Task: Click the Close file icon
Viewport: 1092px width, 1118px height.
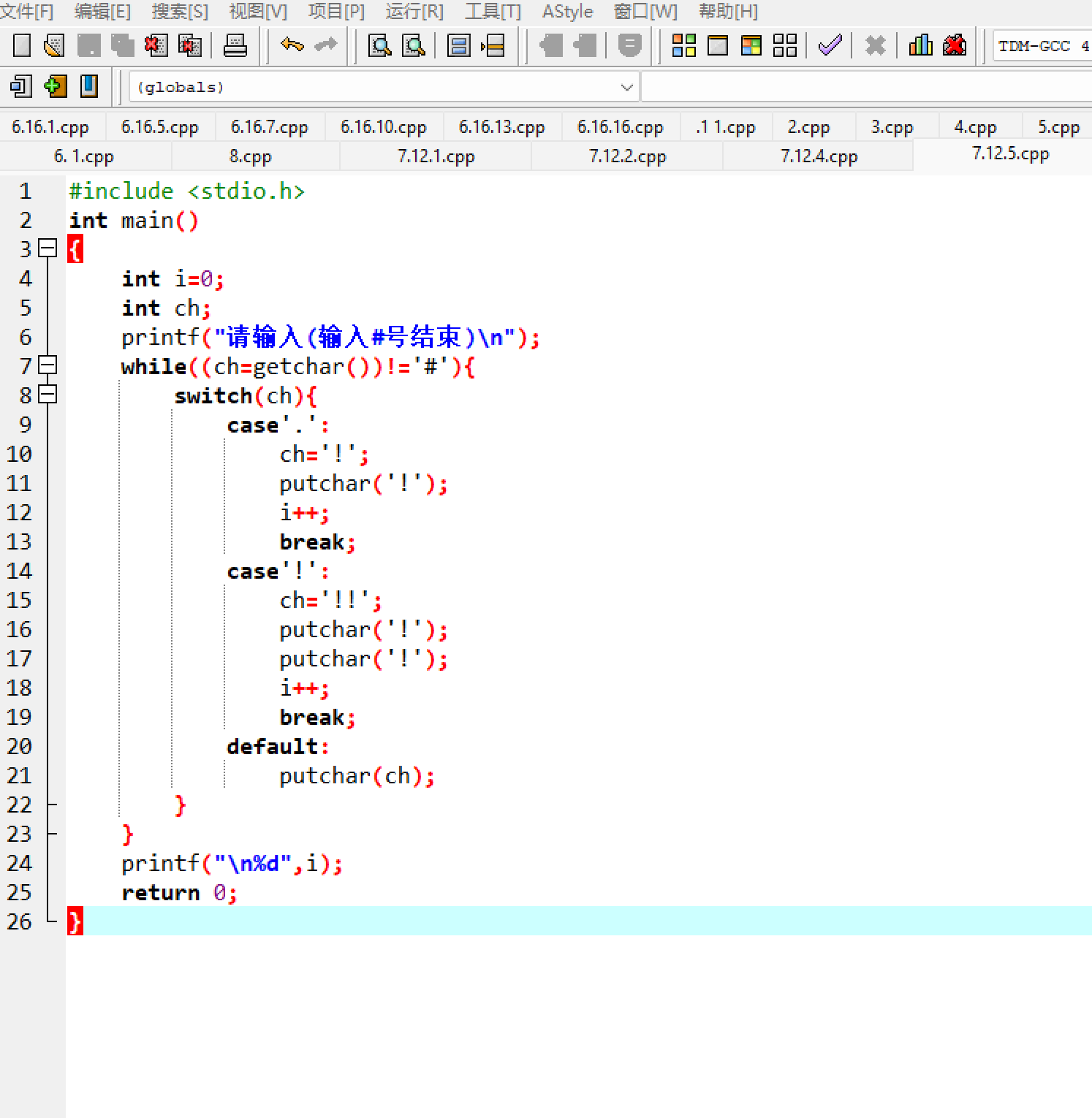Action: 156,45
